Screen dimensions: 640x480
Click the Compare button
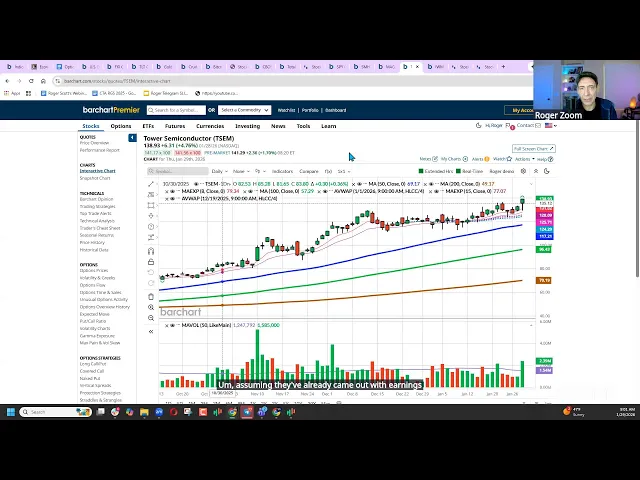coord(309,171)
